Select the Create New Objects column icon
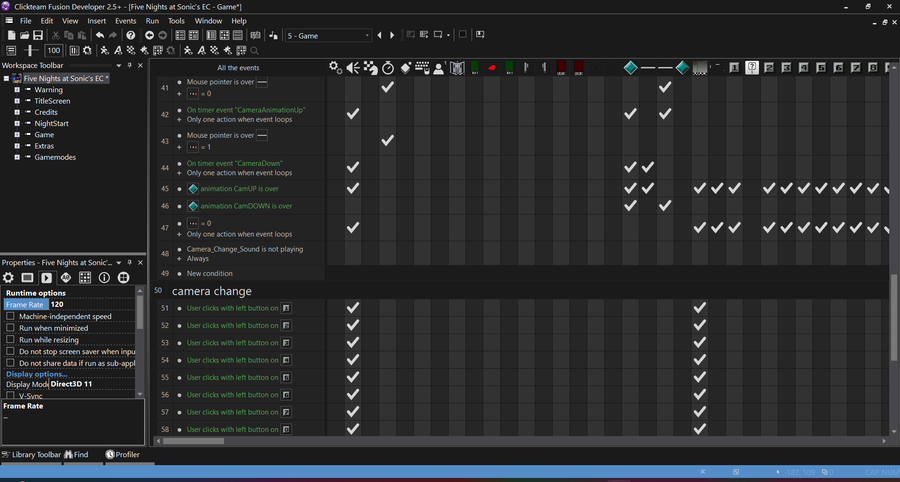Viewport: 900px width, 482px height. coord(405,68)
